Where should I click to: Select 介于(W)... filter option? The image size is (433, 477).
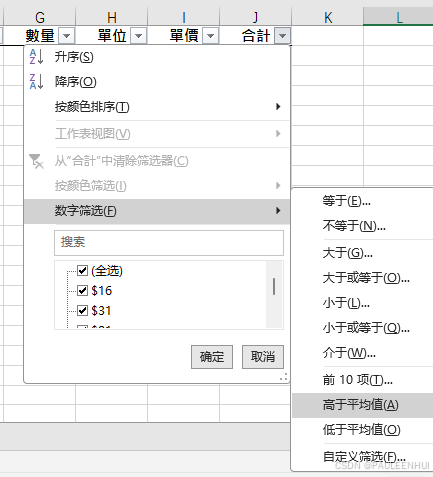[x=362, y=353]
